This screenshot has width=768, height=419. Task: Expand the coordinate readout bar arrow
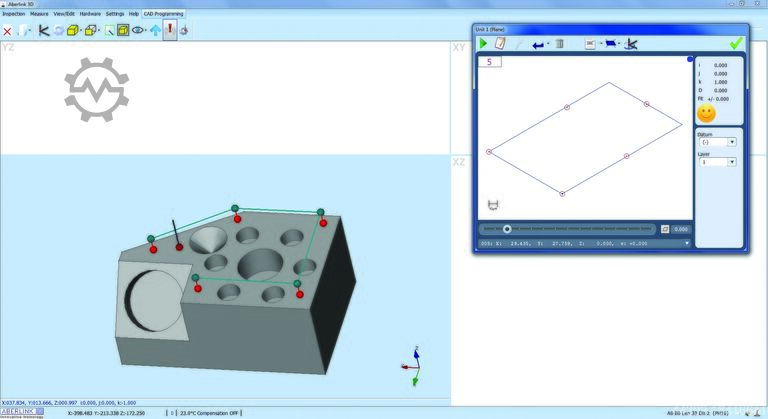click(x=686, y=243)
